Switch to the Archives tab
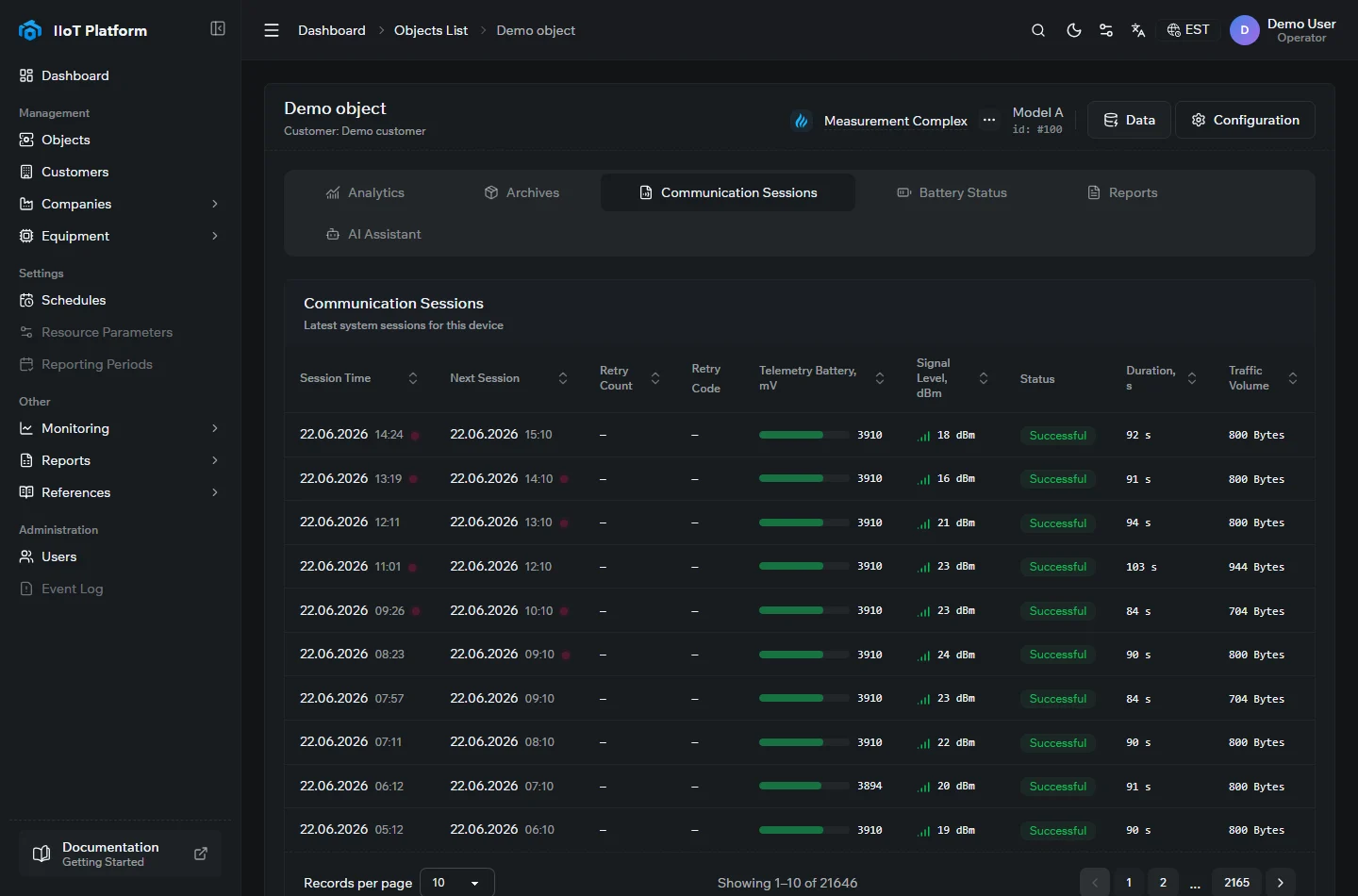Screen dimensions: 1358x896 (x=522, y=192)
